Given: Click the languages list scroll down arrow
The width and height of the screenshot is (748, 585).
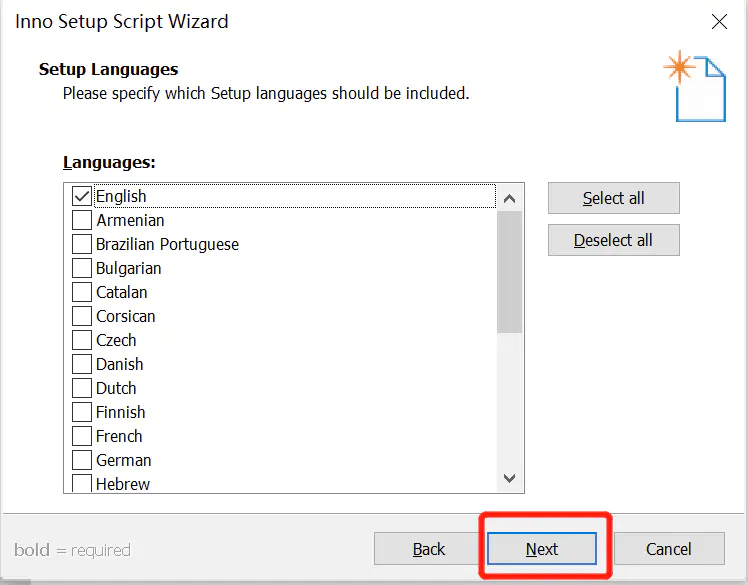Looking at the screenshot, I should pyautogui.click(x=509, y=478).
